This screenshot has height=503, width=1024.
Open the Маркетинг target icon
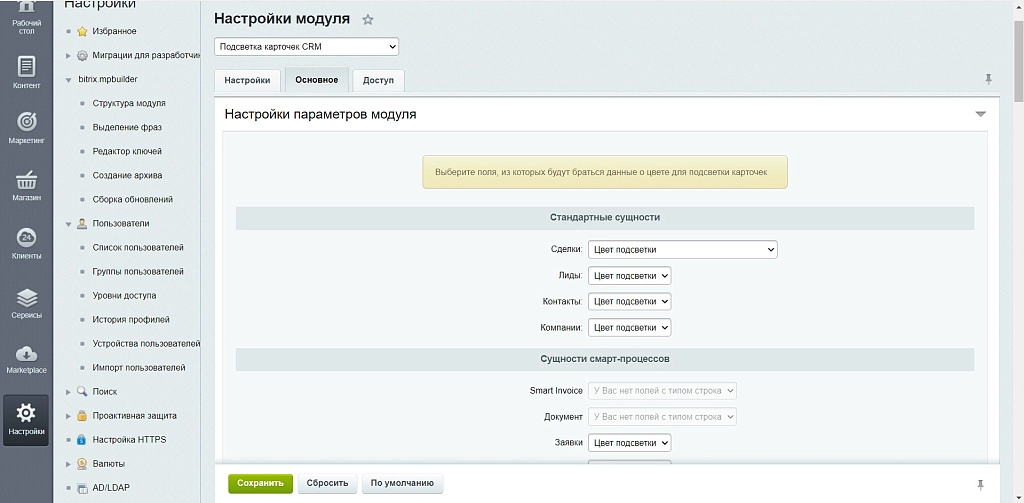pos(26,122)
